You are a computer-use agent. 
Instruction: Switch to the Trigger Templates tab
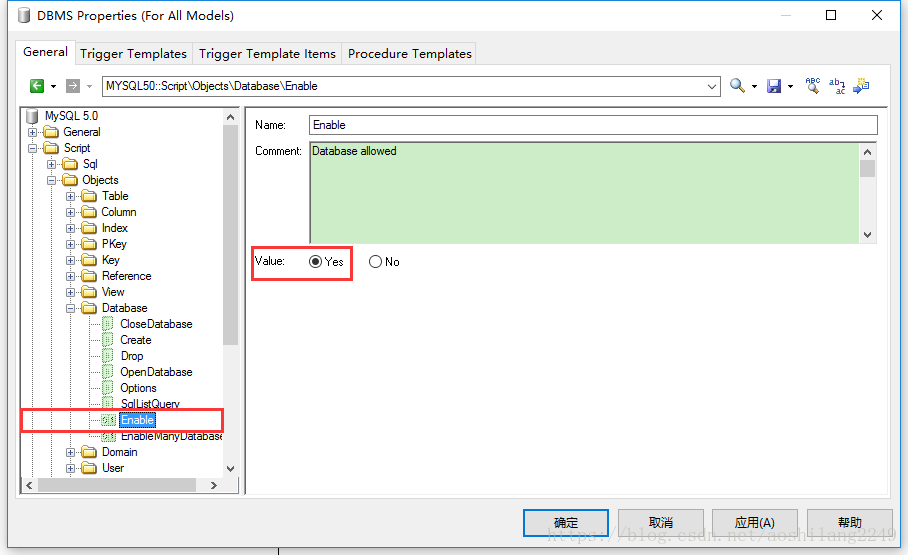(x=133, y=54)
